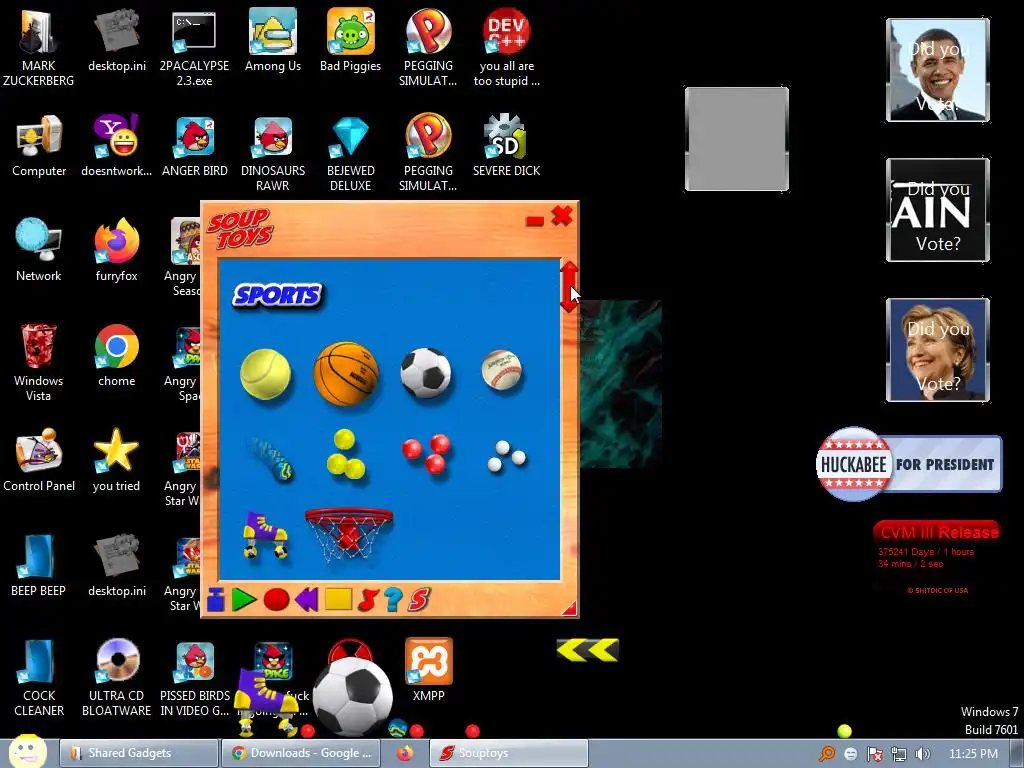
Task: Click the 11:25 PM taskbar clock
Action: coord(973,754)
